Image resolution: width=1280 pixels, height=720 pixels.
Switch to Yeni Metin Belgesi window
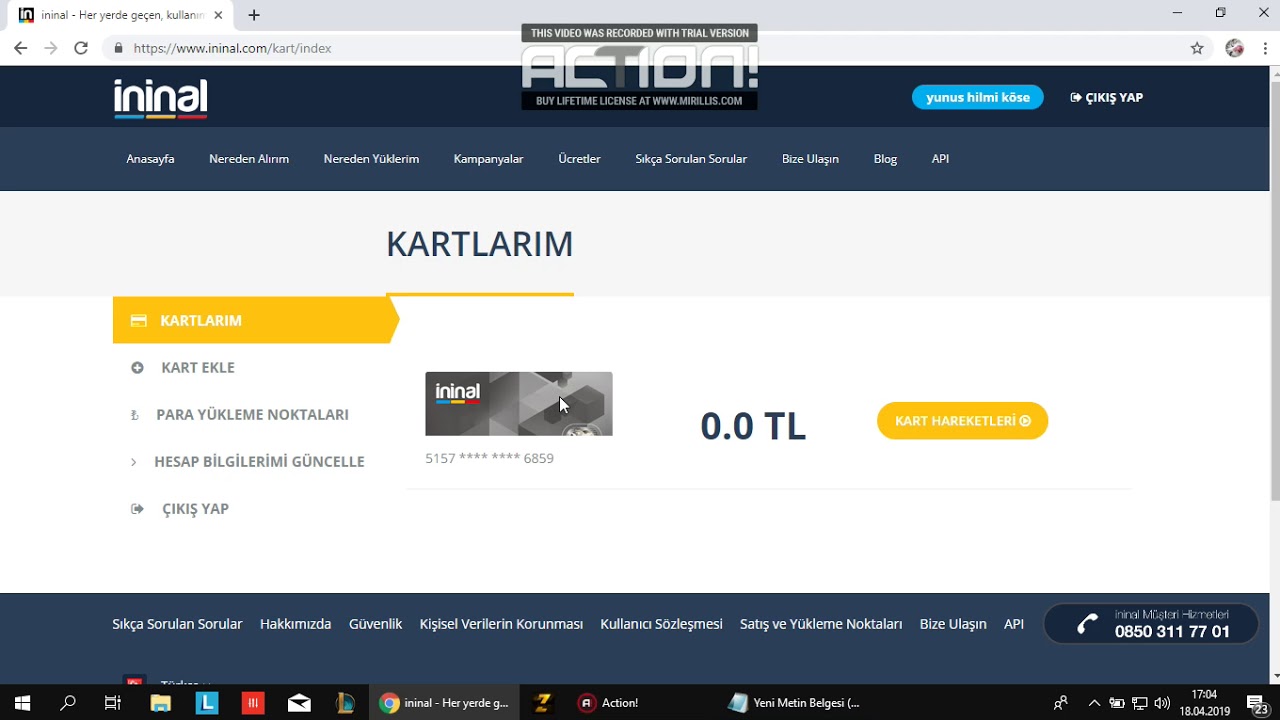(795, 703)
